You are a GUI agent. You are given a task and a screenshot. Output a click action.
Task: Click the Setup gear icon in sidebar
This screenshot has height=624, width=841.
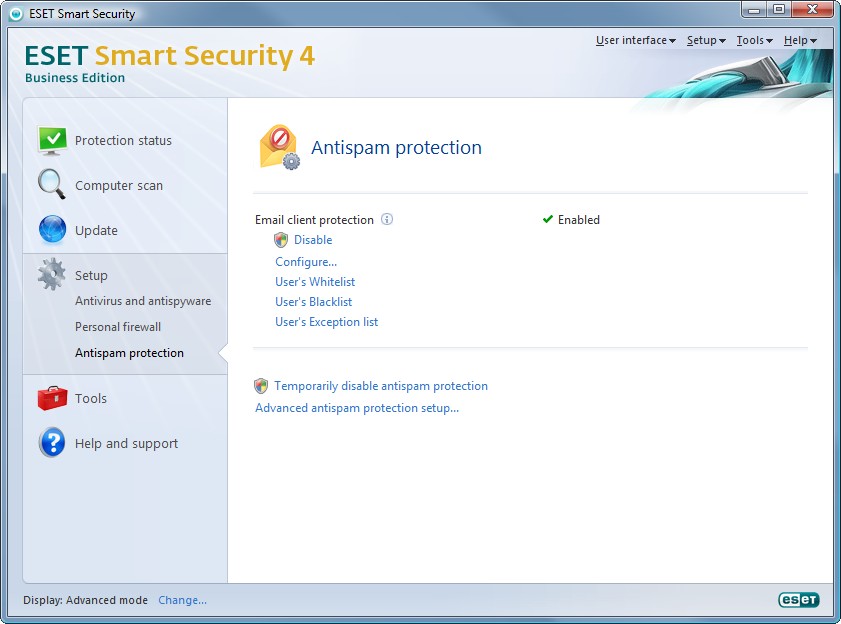coord(51,274)
